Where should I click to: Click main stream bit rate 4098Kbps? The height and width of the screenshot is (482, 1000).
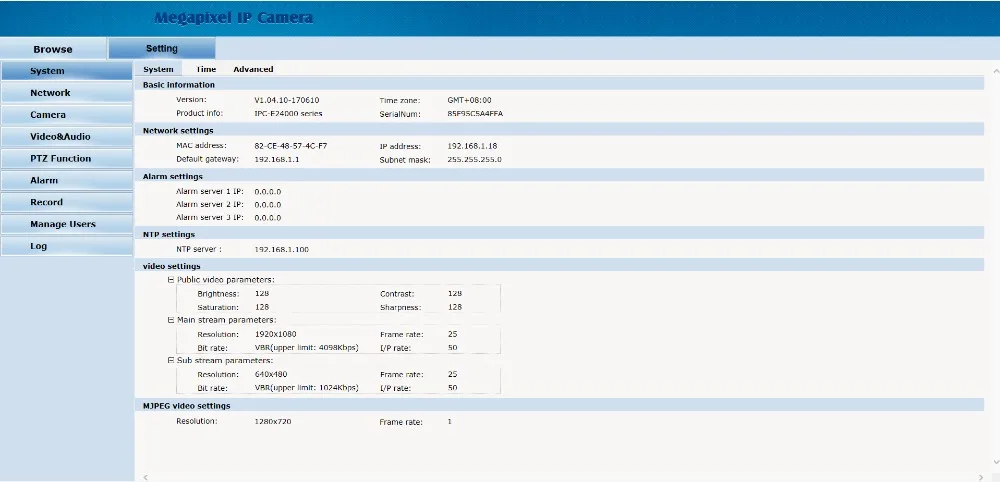point(306,347)
